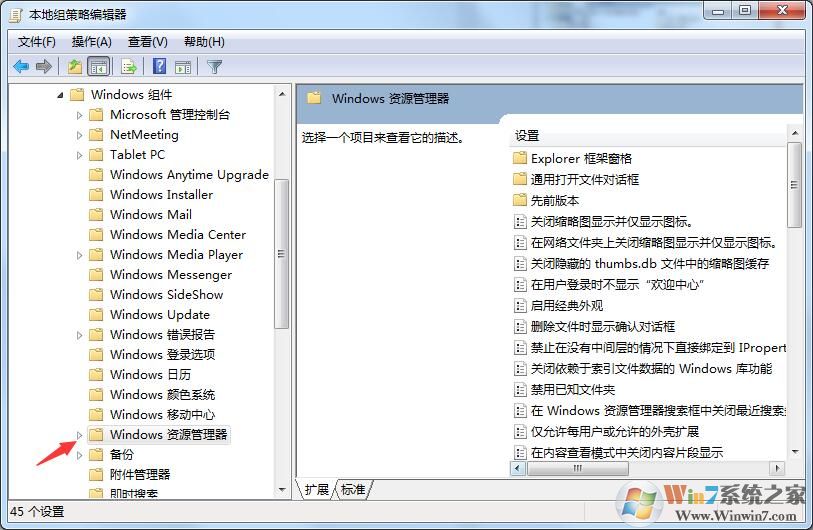This screenshot has height=530, width=813.
Task: Switch to the 扩展 tab
Action: click(316, 489)
